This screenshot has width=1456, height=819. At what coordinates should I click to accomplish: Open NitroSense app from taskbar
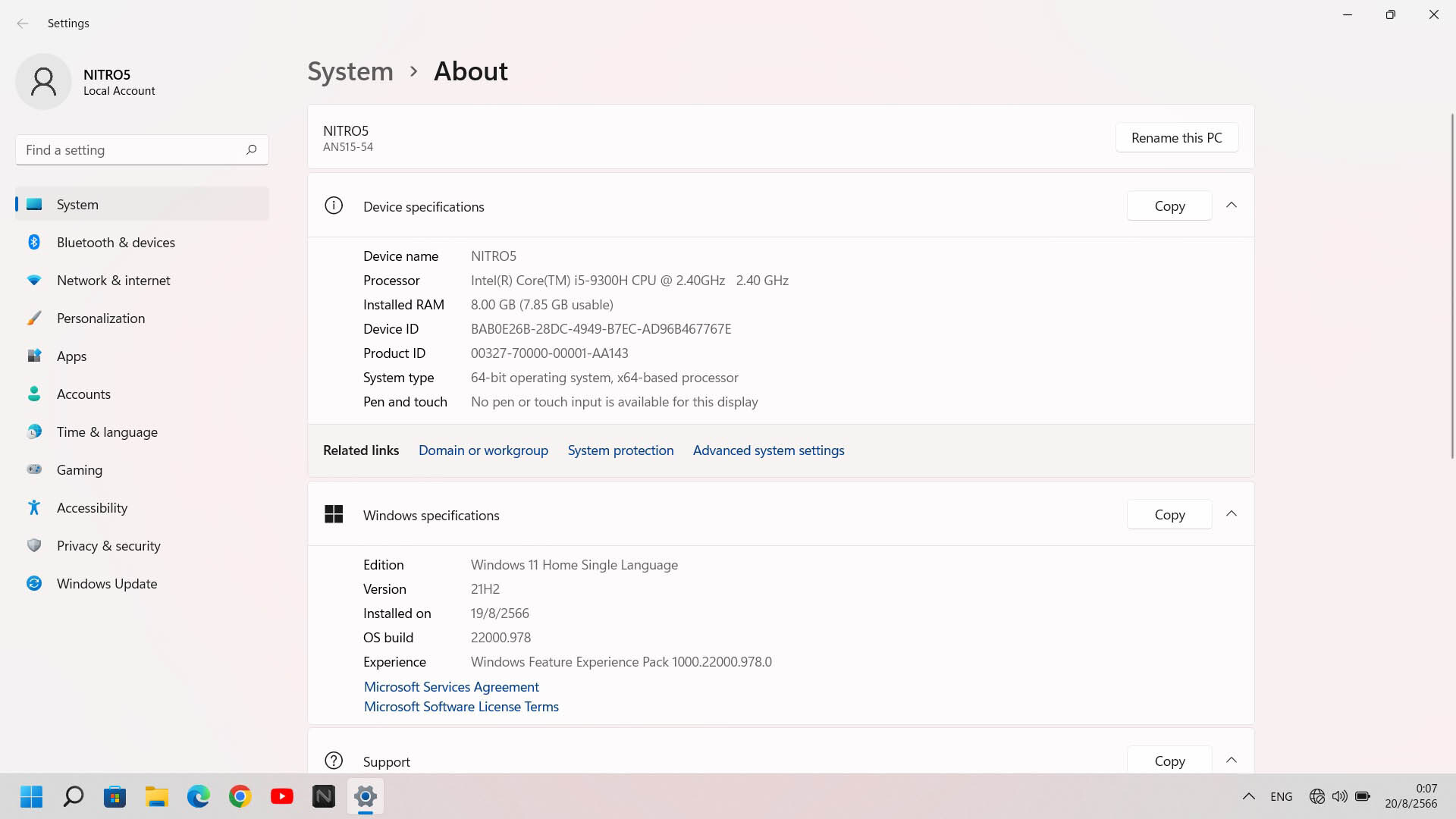324,796
